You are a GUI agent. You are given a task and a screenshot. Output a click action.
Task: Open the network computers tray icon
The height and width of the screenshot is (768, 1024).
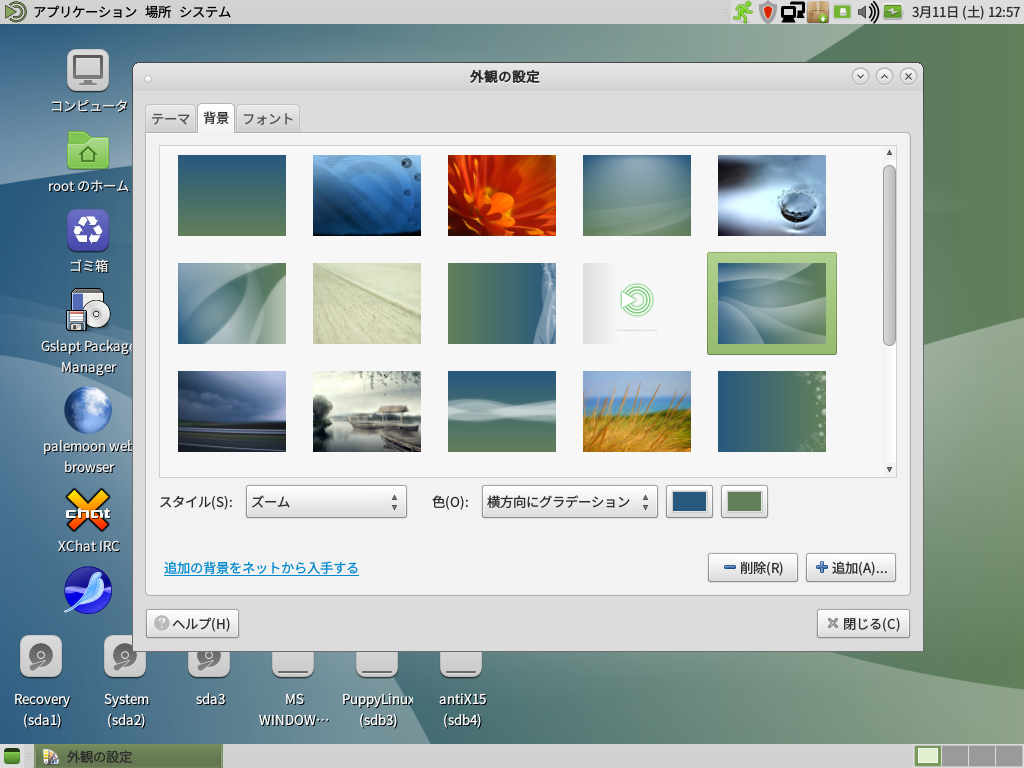click(792, 12)
